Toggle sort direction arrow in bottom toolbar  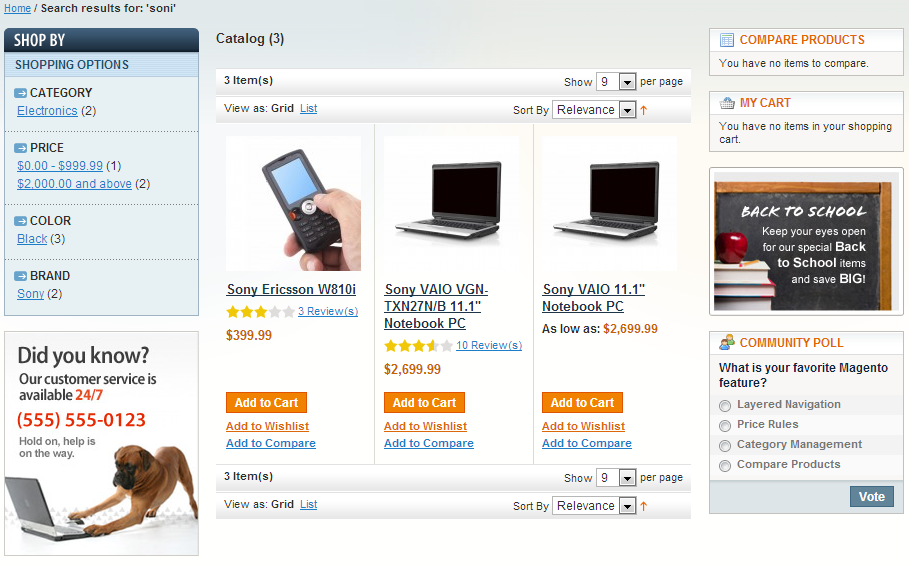tap(643, 506)
